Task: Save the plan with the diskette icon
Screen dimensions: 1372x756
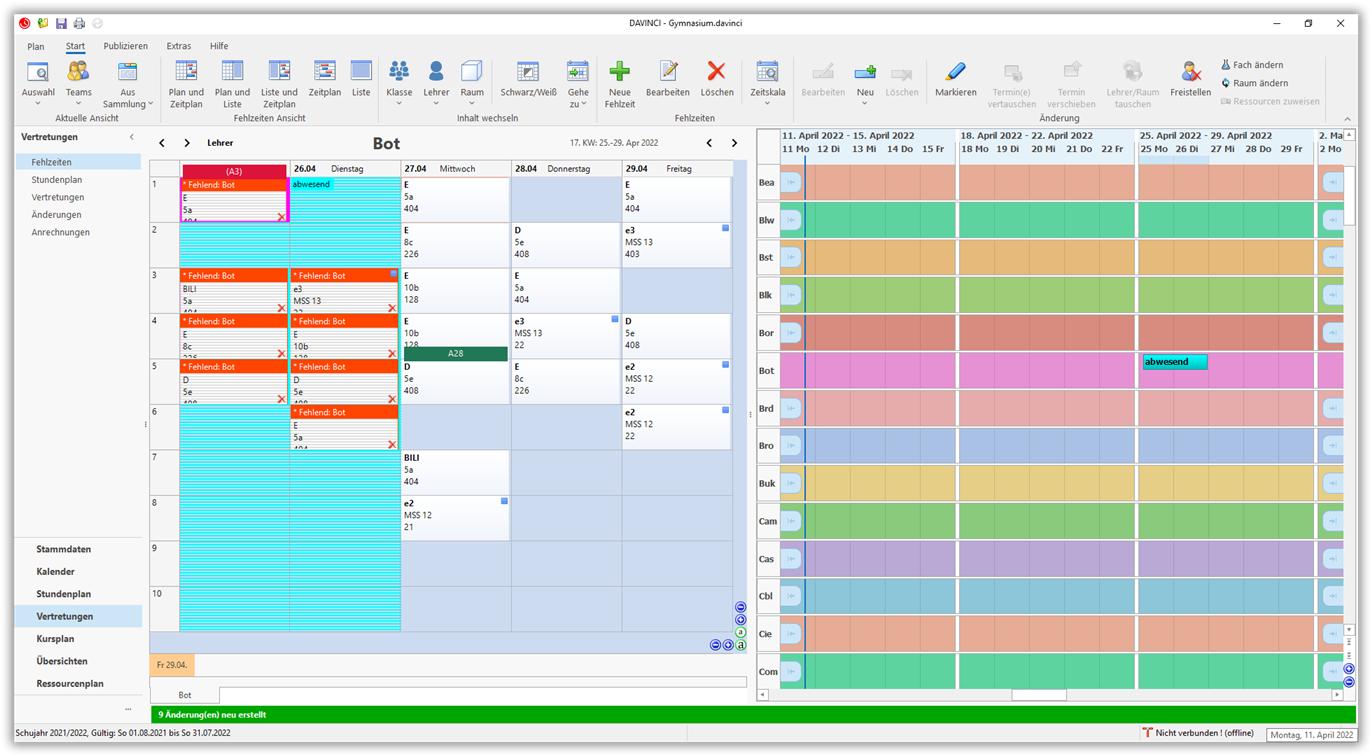Action: click(62, 22)
